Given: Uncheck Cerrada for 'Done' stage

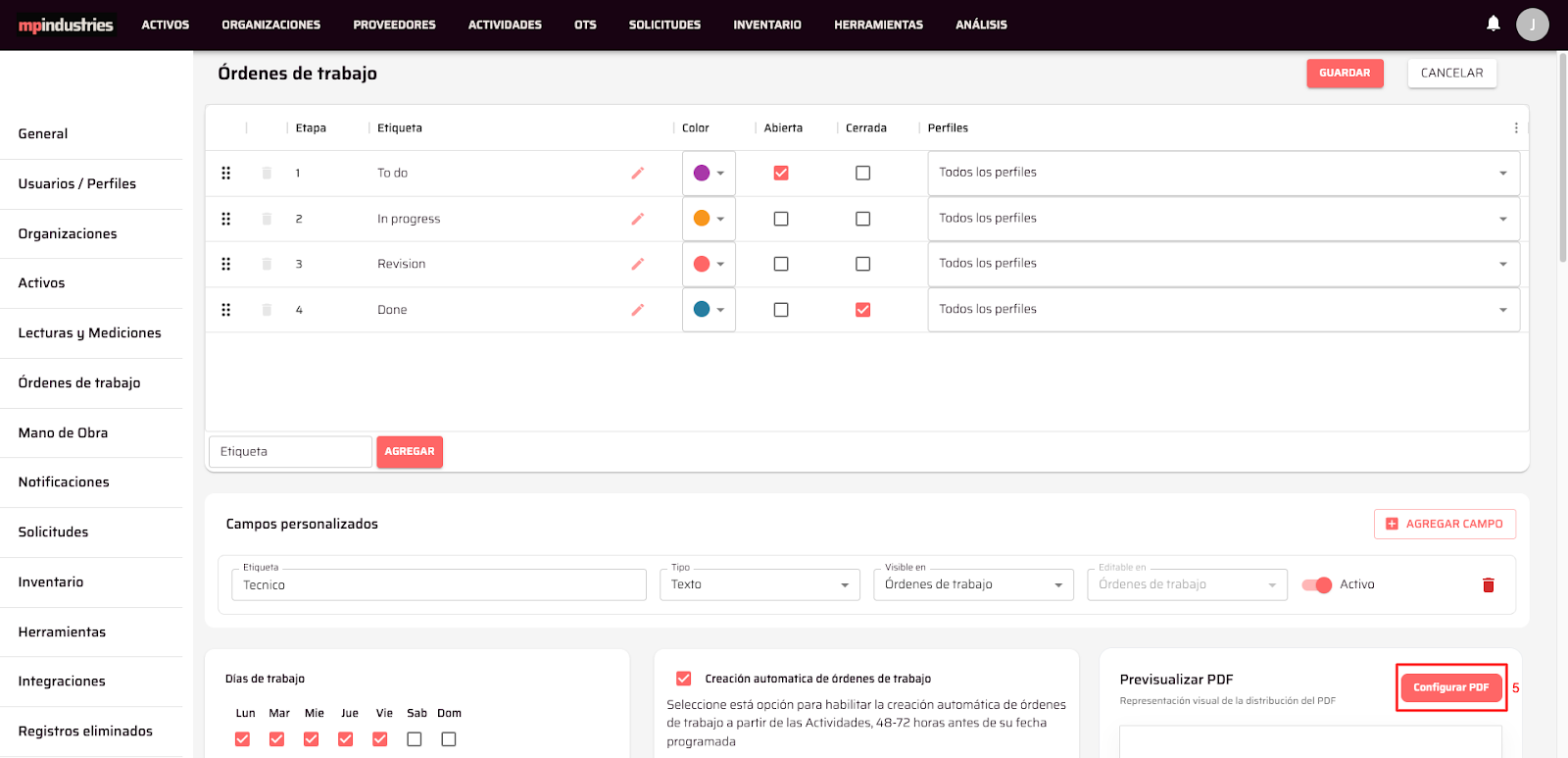Looking at the screenshot, I should point(862,310).
